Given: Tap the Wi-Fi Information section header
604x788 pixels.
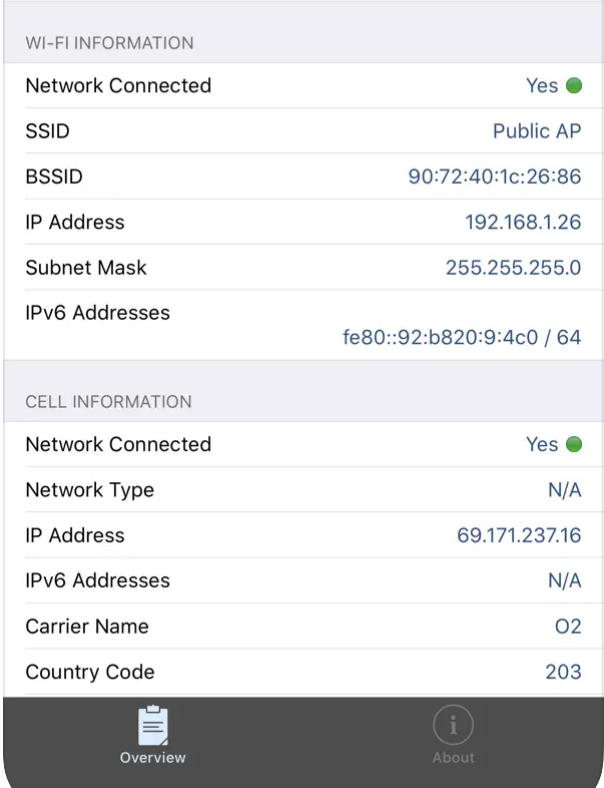Looking at the screenshot, I should pos(110,43).
